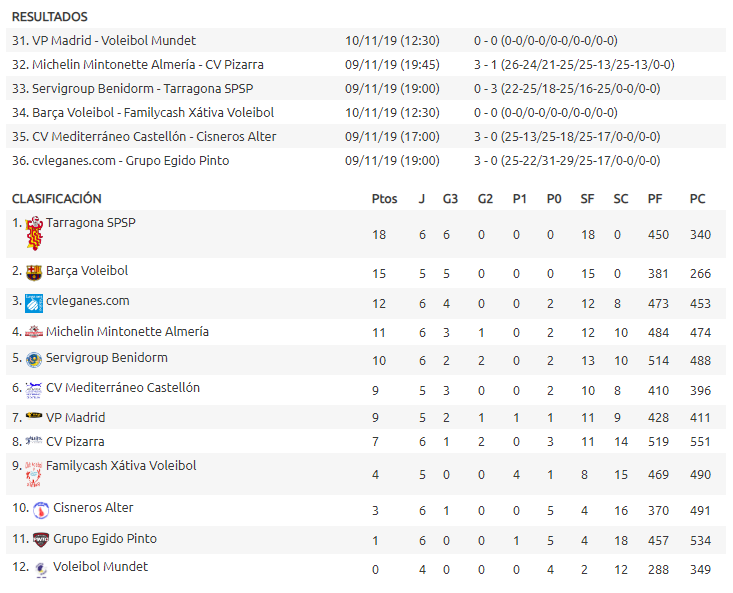Click the Cisneros Alter team badge
The height and width of the screenshot is (593, 733).
[x=41, y=510]
